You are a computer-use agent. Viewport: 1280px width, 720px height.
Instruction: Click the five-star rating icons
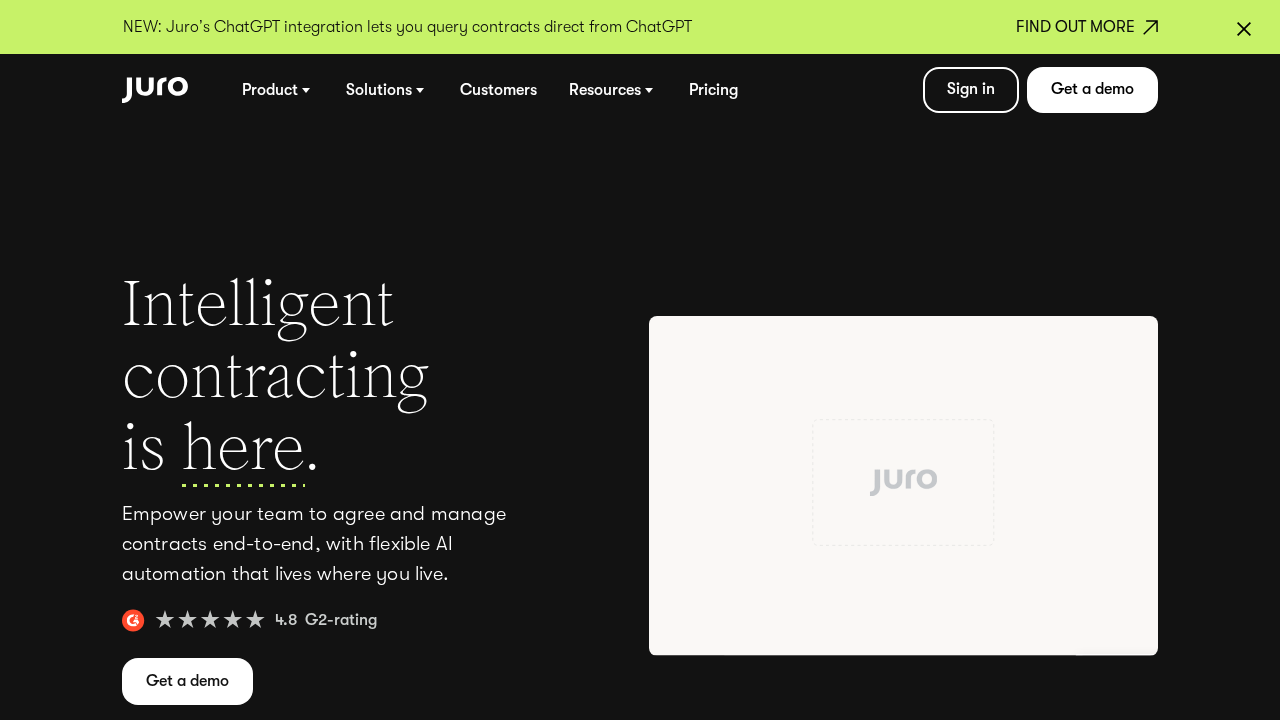(x=210, y=620)
